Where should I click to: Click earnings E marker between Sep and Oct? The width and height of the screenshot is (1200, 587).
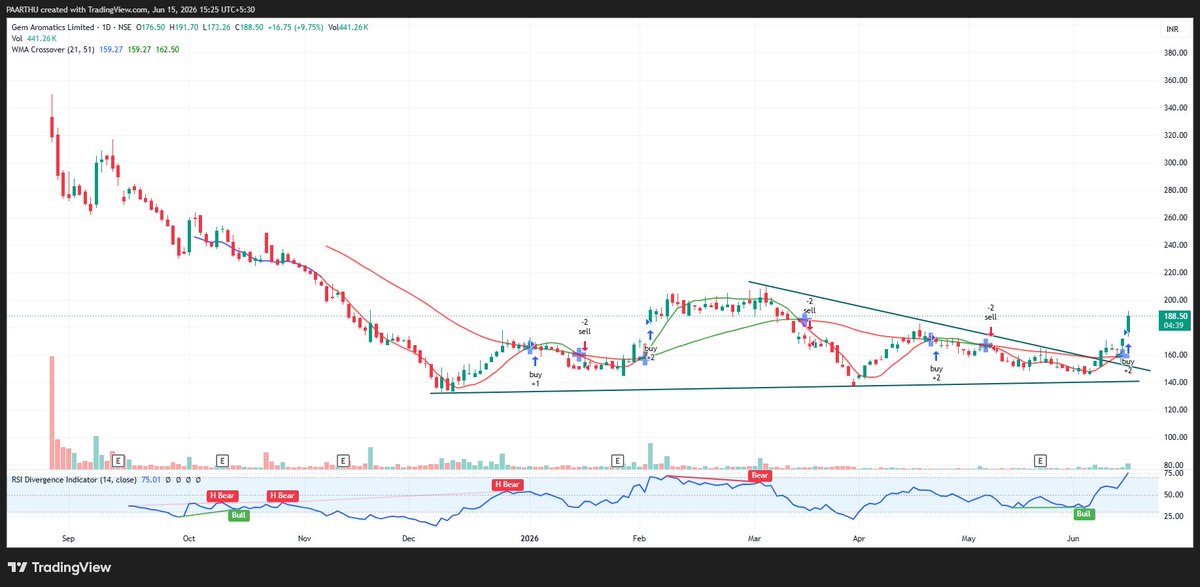118,460
